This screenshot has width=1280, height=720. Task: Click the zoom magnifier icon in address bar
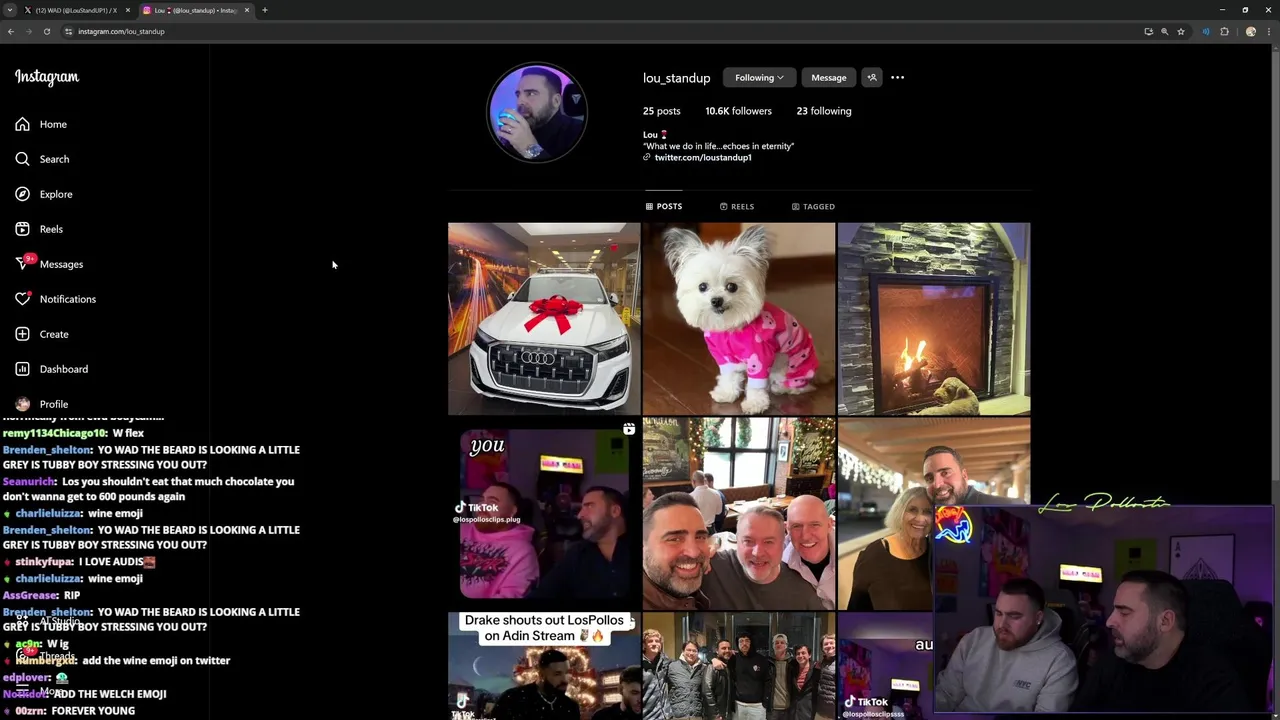pos(1164,31)
